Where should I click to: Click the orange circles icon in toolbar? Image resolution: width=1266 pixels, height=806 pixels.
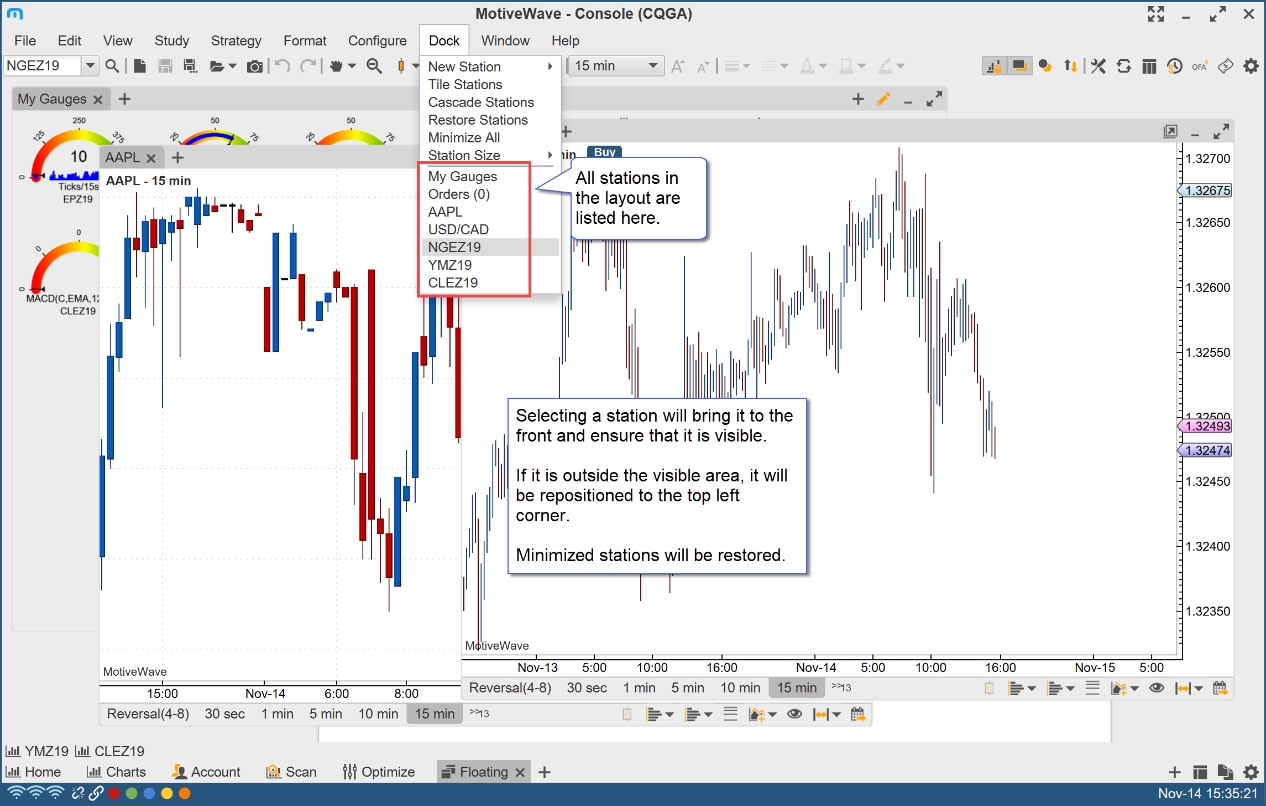[x=1045, y=66]
